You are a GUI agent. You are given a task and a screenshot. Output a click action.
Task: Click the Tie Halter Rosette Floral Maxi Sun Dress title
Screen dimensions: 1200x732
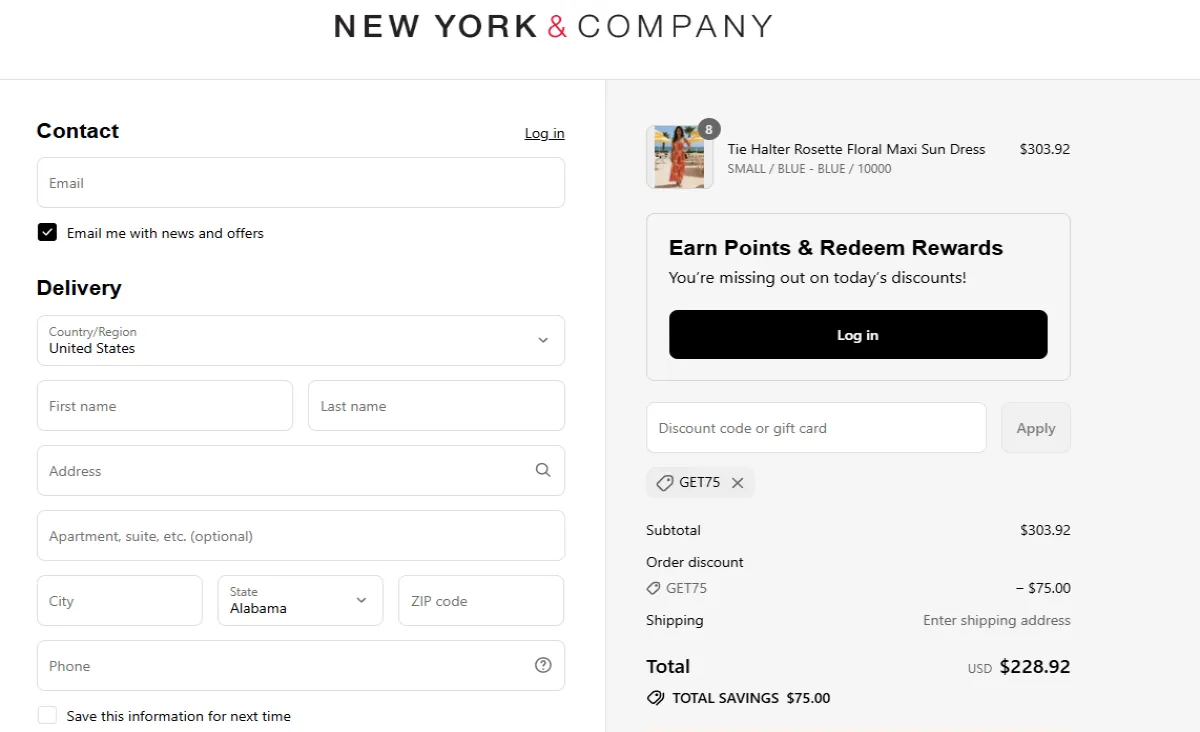(856, 149)
